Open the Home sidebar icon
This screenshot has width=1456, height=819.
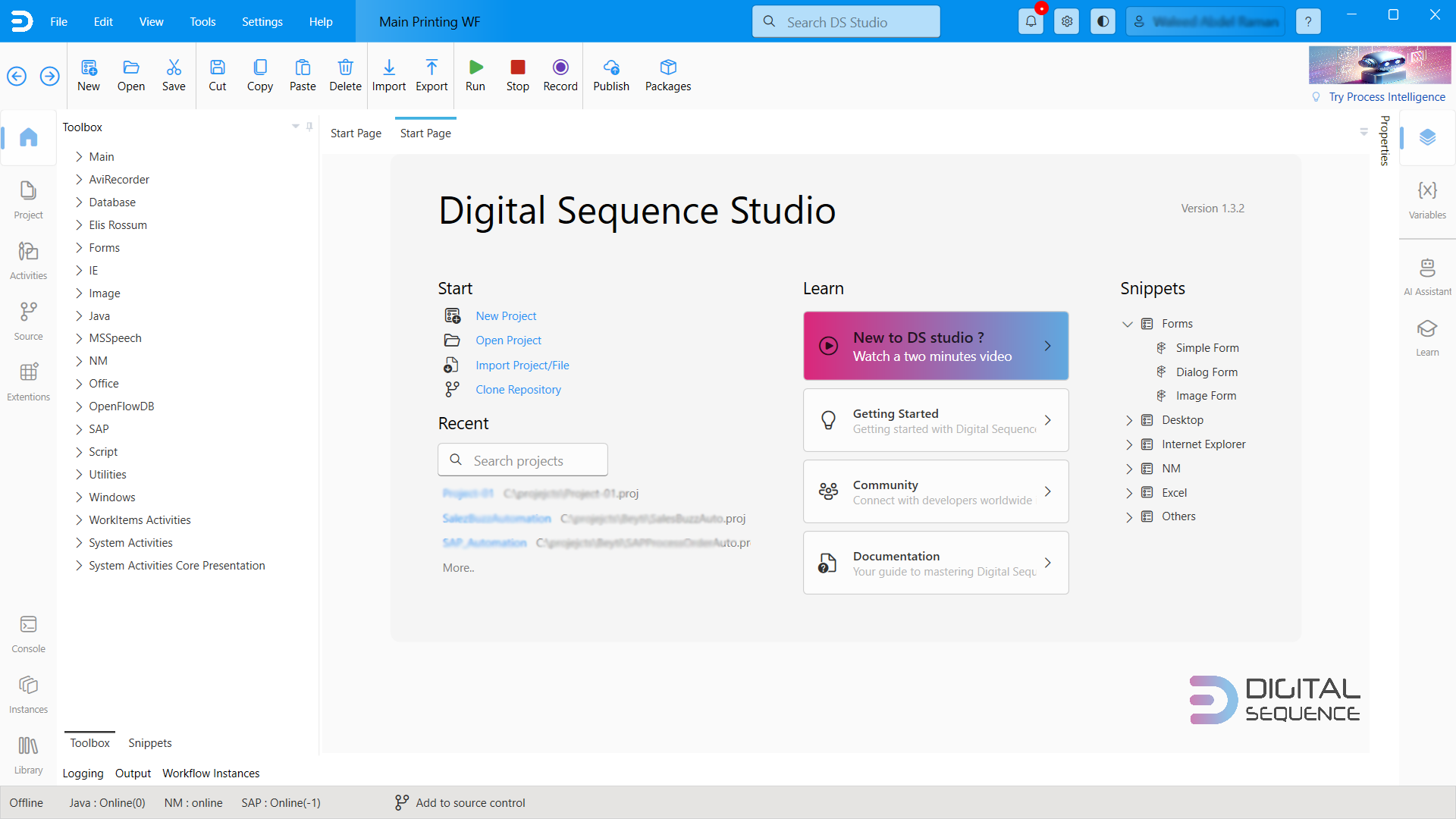[x=28, y=137]
